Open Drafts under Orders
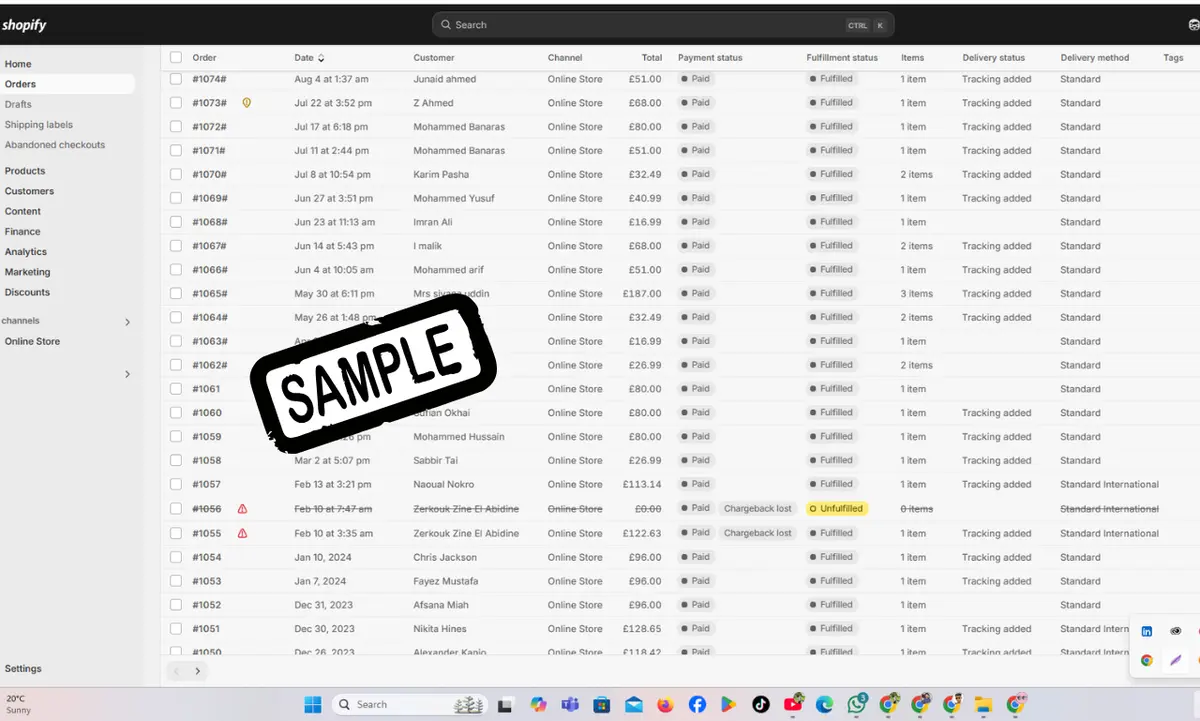This screenshot has width=1200, height=721. tap(18, 104)
